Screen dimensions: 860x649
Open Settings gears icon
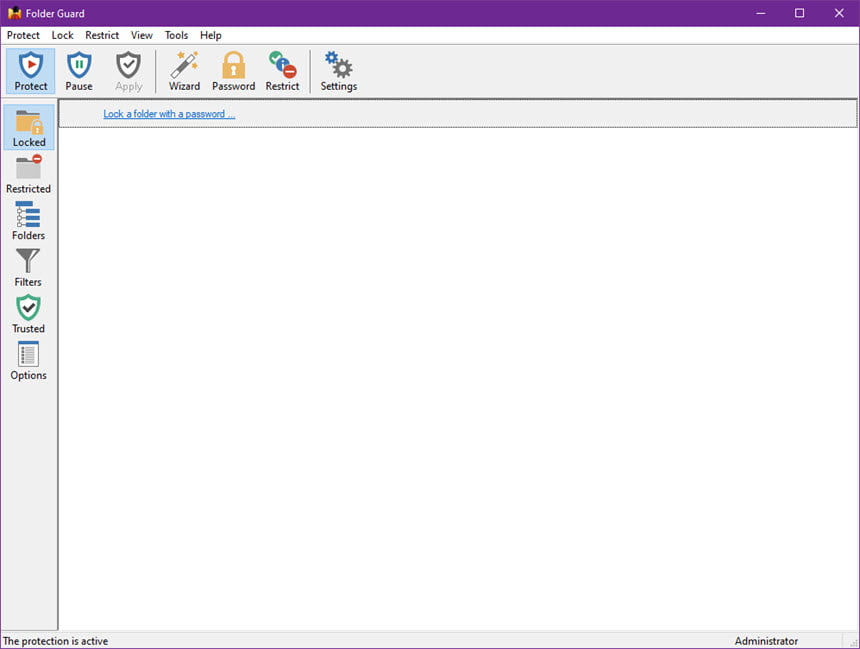point(339,71)
